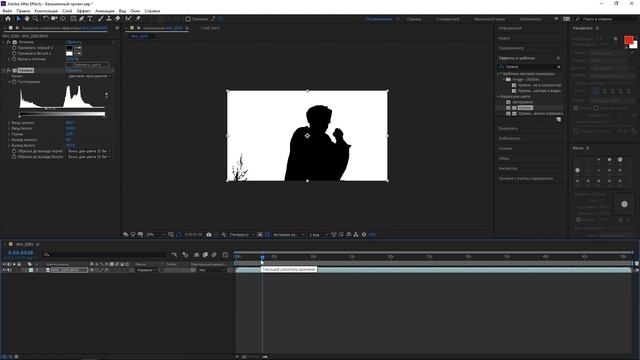Click the Swap colors button
The image size is (640, 360).
[87, 65]
